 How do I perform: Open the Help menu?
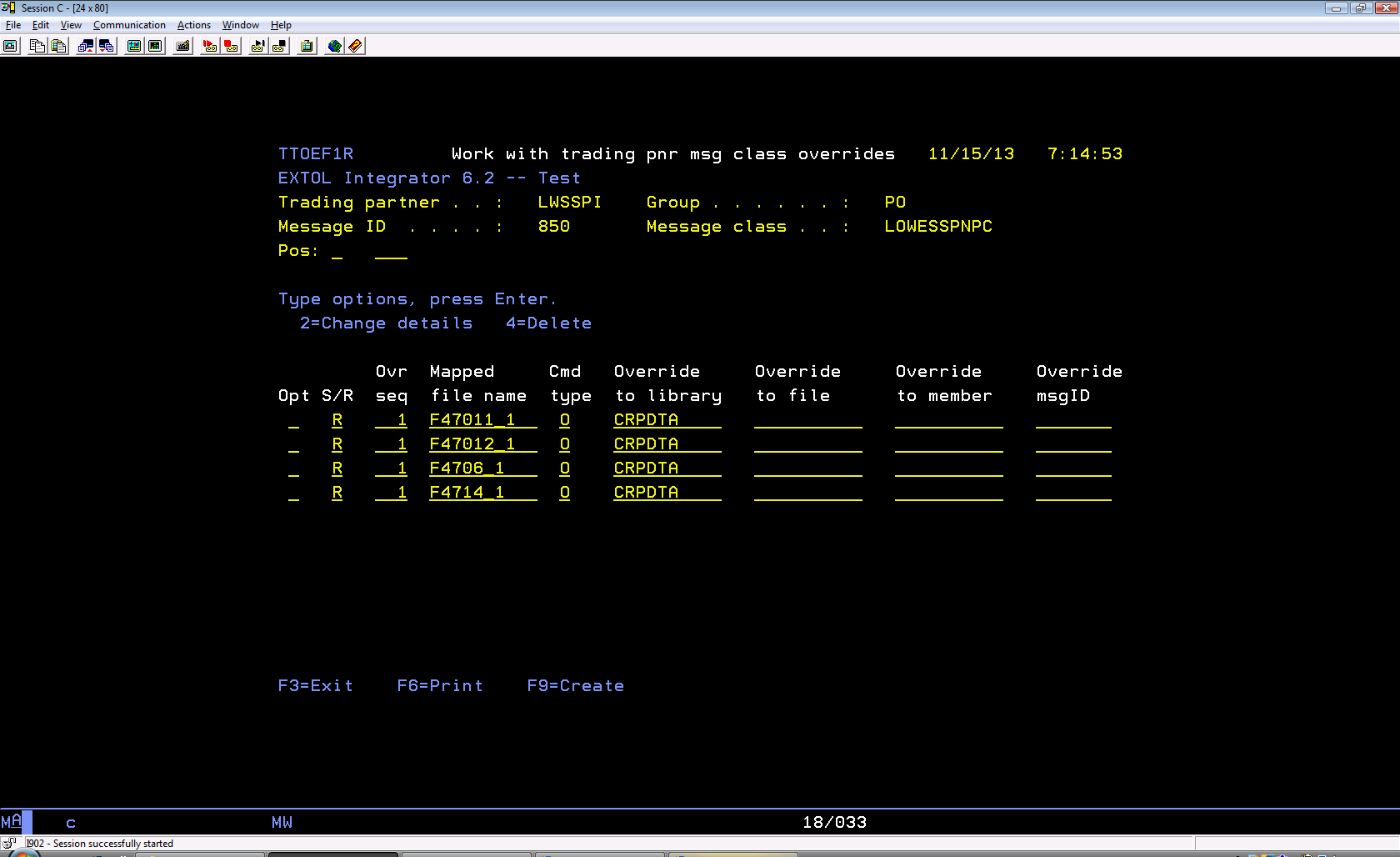[x=281, y=25]
